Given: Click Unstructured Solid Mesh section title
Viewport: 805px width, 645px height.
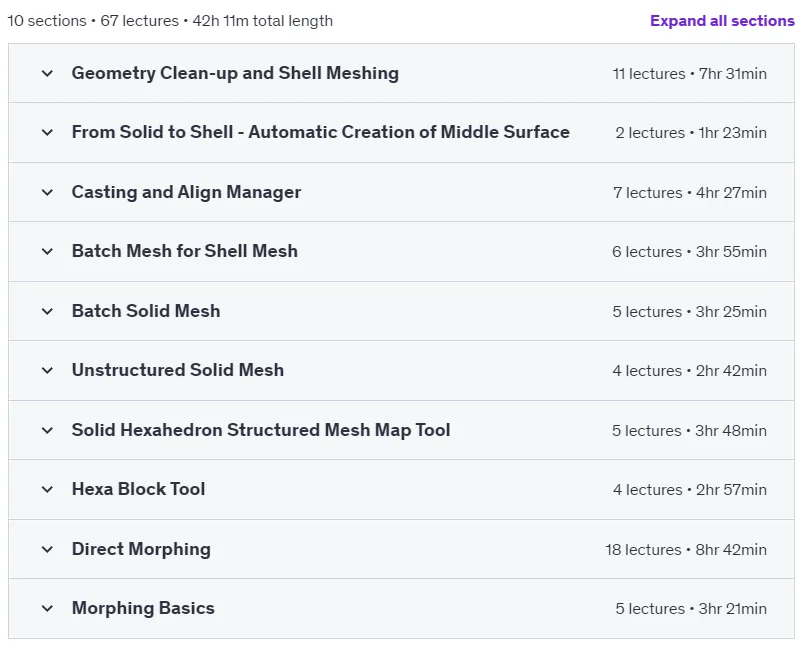Looking at the screenshot, I should 178,370.
